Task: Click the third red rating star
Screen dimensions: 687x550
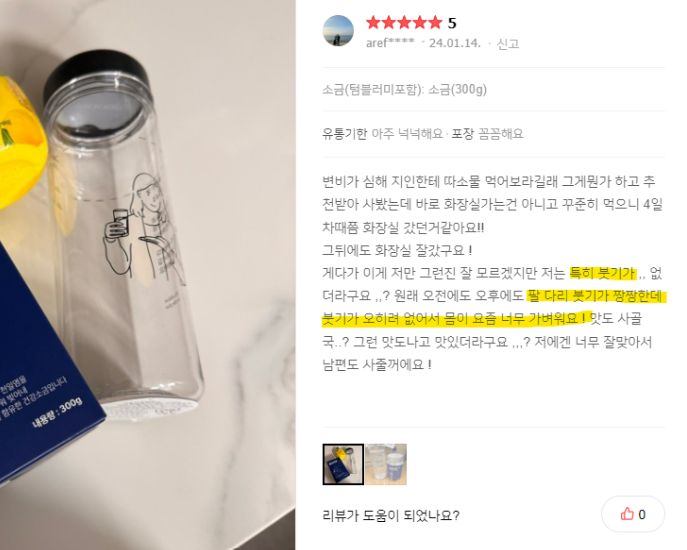Action: pos(404,22)
